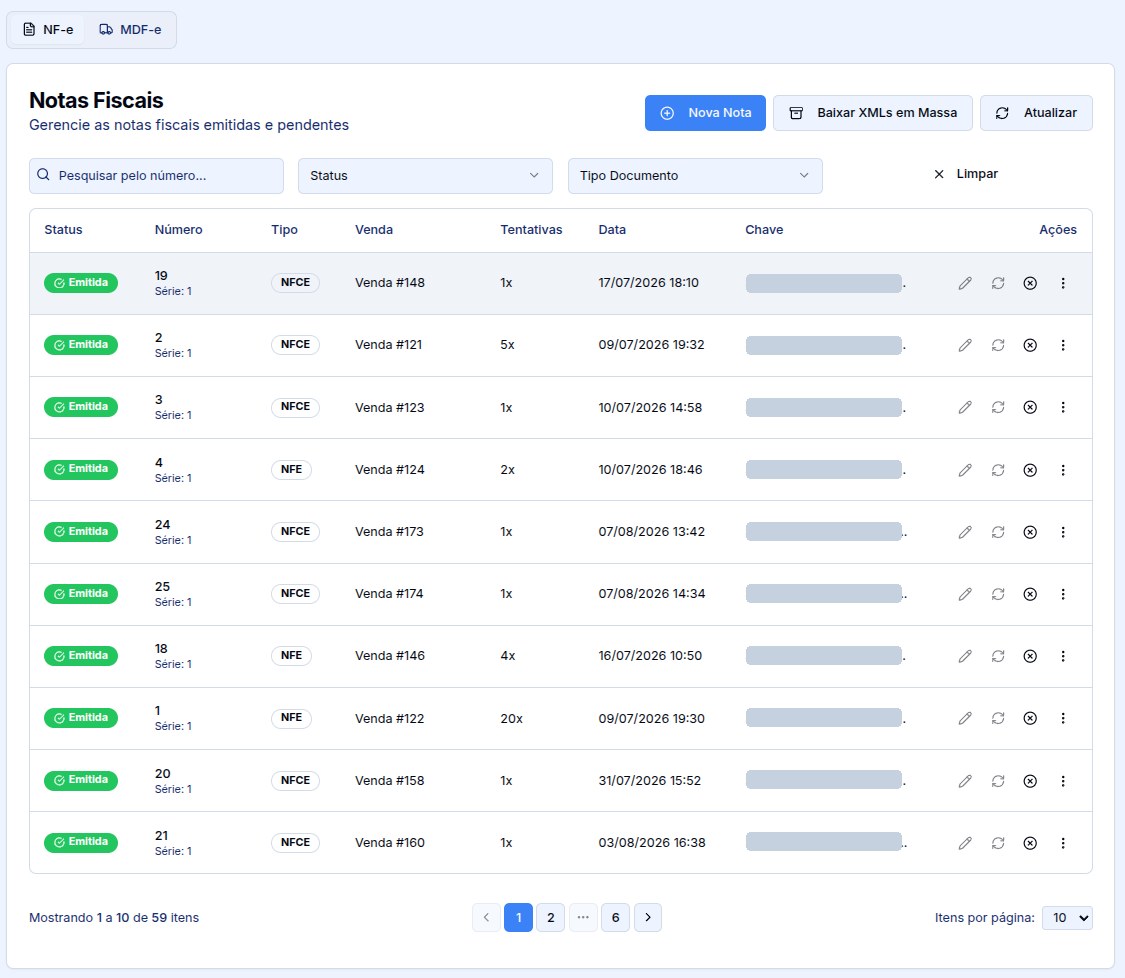Screen dimensions: 1125x978
Task: Three-dot menu for Venda #121 row
Action: tap(1063, 345)
